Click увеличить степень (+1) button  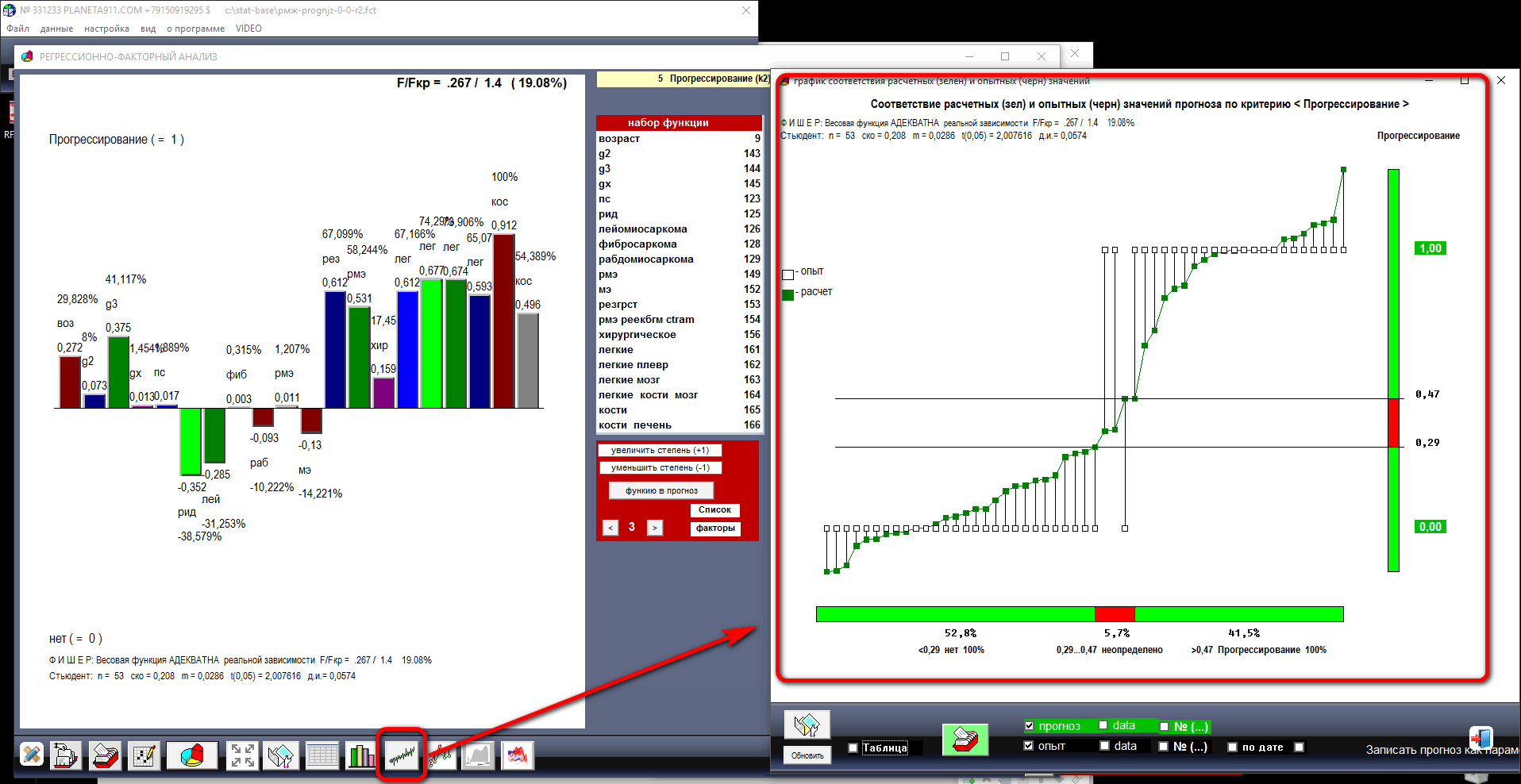tap(660, 450)
